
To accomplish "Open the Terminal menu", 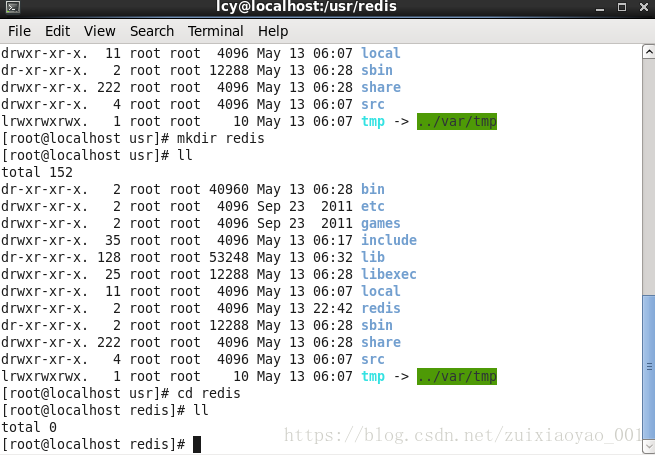I will click(x=216, y=31).
